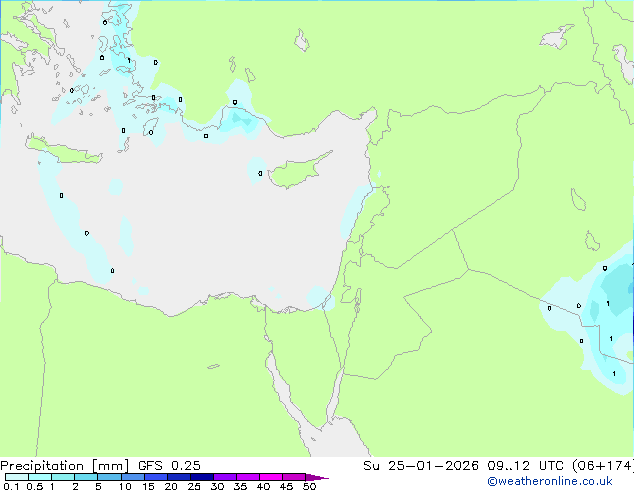Image resolution: width=634 pixels, height=490 pixels.
Task: Click the "Su 25-01-2026" date text
Action: (421, 466)
